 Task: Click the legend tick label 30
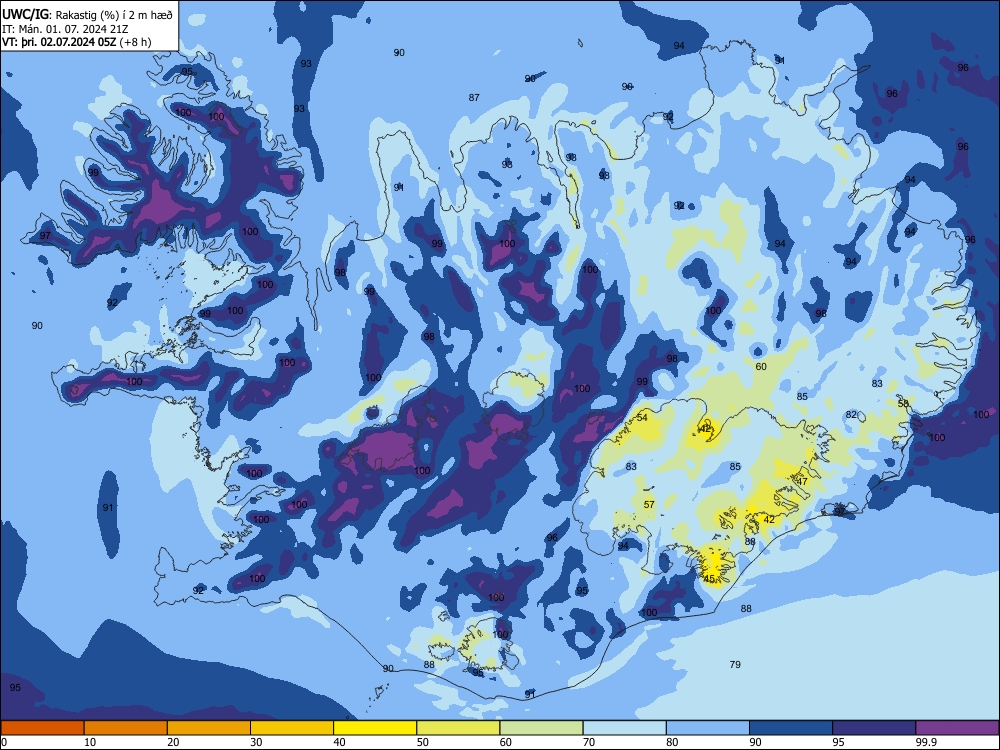[x=256, y=742]
